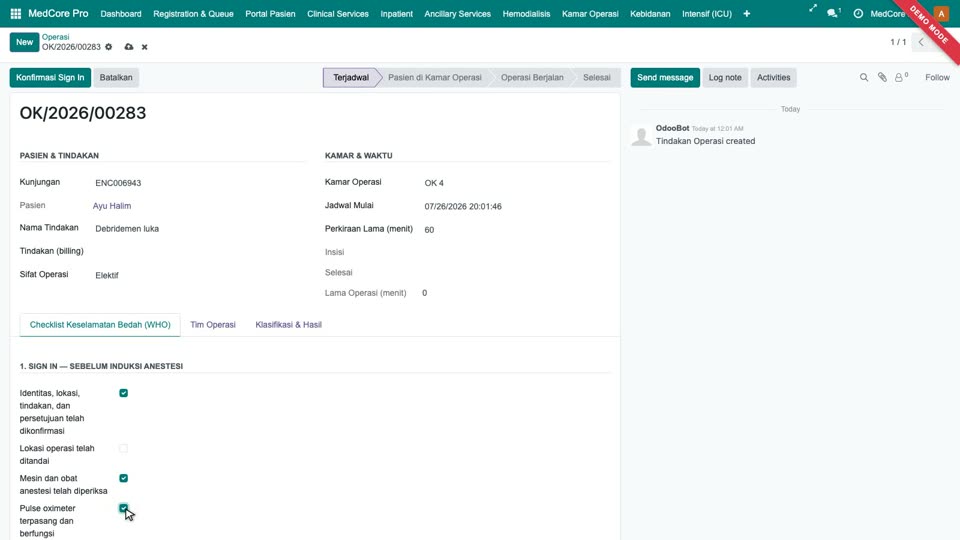960x540 pixels.
Task: Switch to Klasifikasi & Hasil tab
Action: click(x=288, y=324)
